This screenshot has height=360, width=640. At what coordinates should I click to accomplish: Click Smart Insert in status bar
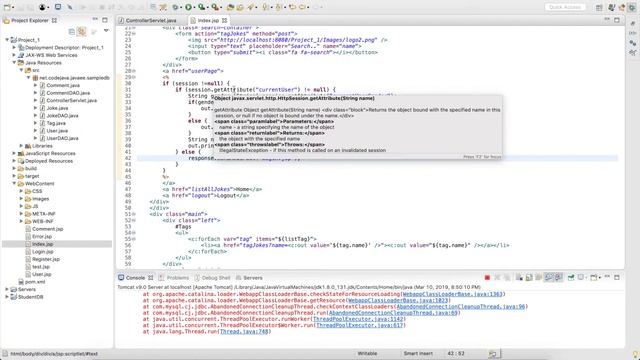coord(418,353)
